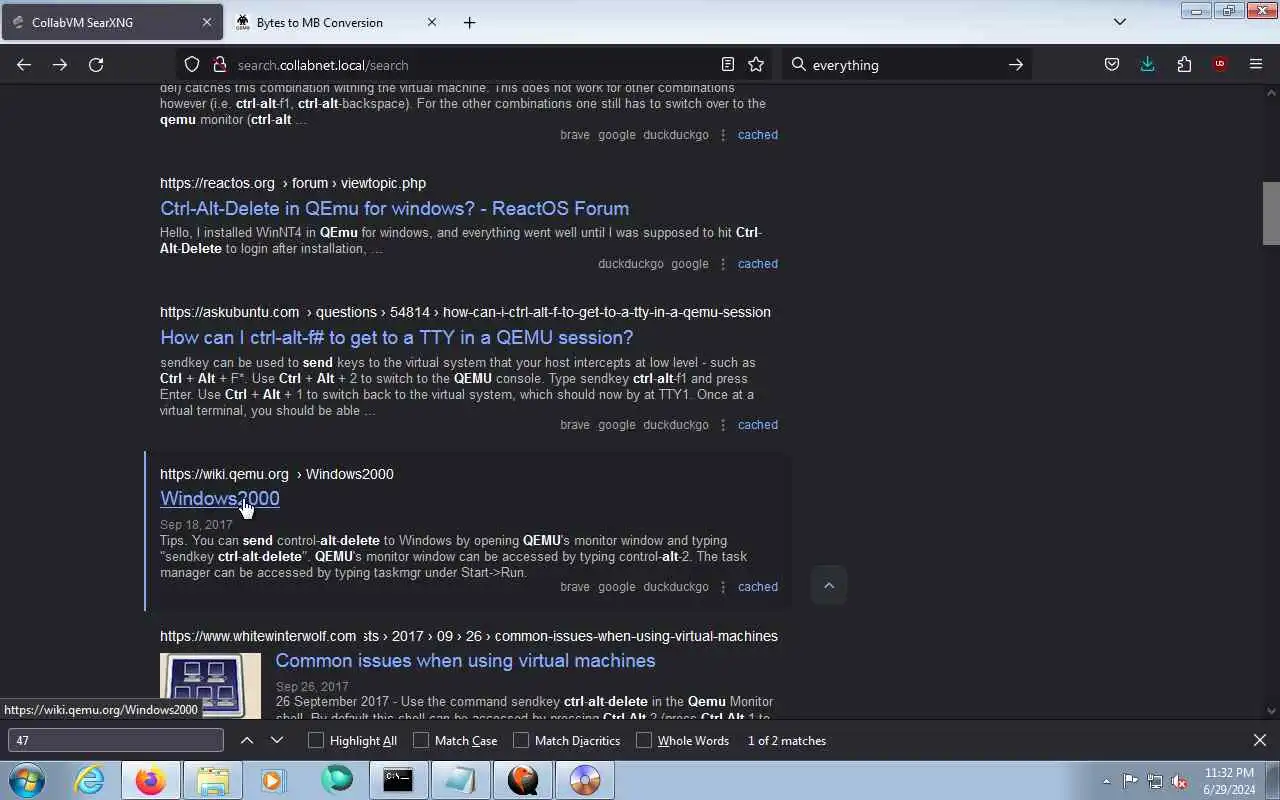1280x800 pixels.
Task: Open cached link for the topmost result
Action: click(757, 135)
